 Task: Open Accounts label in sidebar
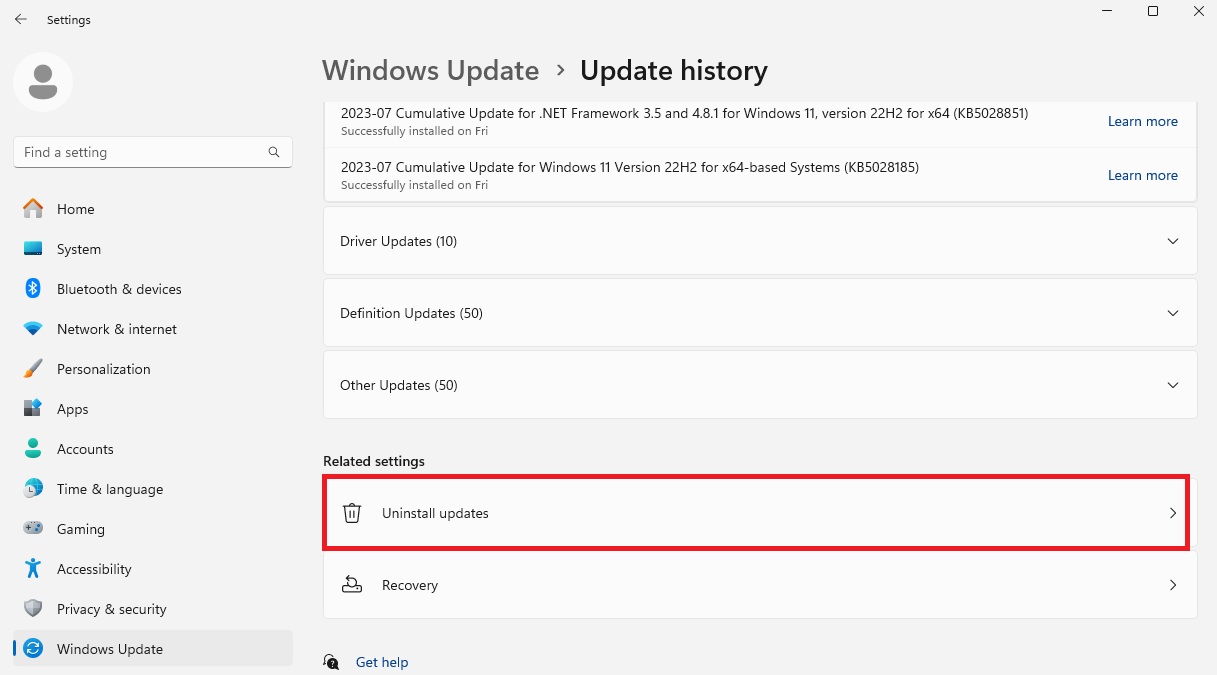pos(85,449)
